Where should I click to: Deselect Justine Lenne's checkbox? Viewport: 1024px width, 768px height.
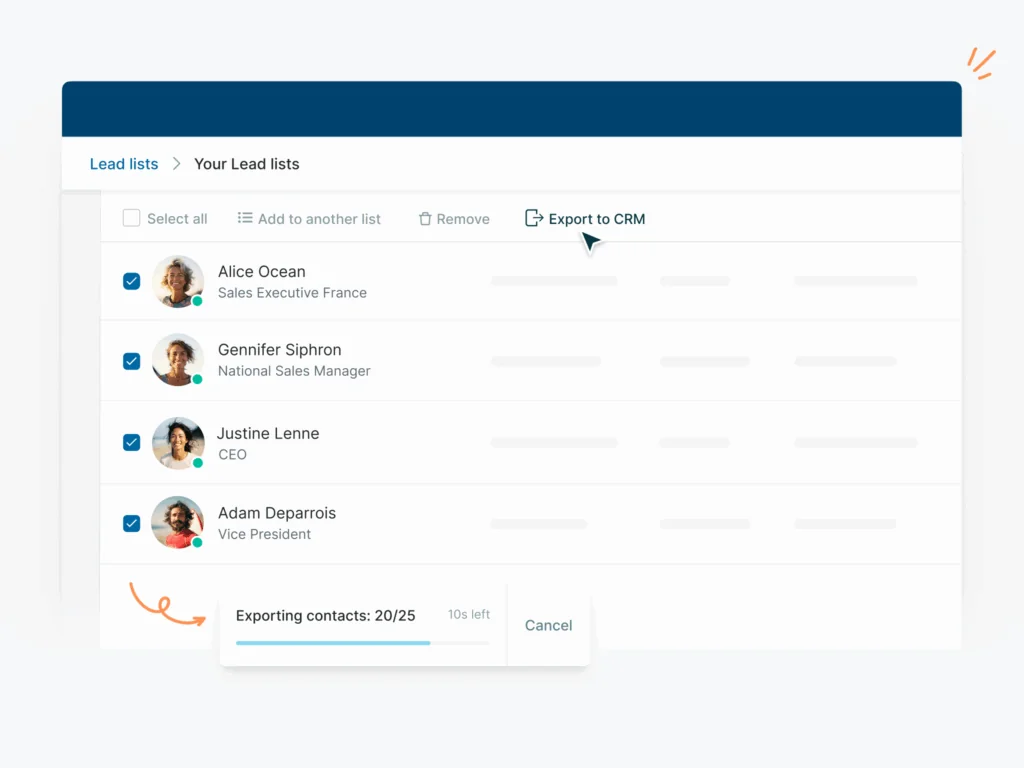pyautogui.click(x=131, y=442)
